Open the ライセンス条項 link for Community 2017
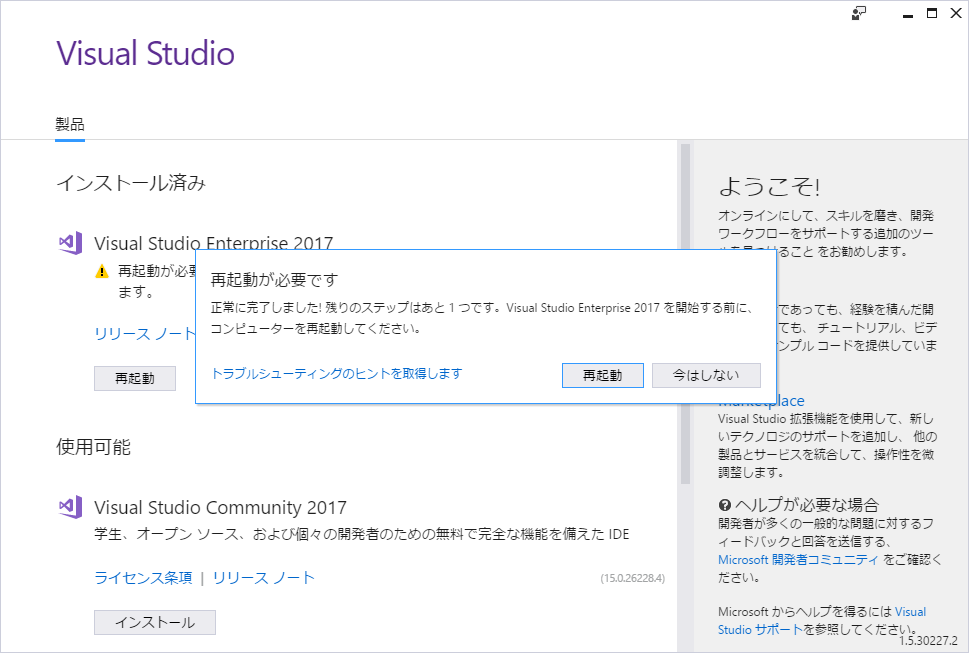Image resolution: width=969 pixels, height=653 pixels. pyautogui.click(x=143, y=578)
